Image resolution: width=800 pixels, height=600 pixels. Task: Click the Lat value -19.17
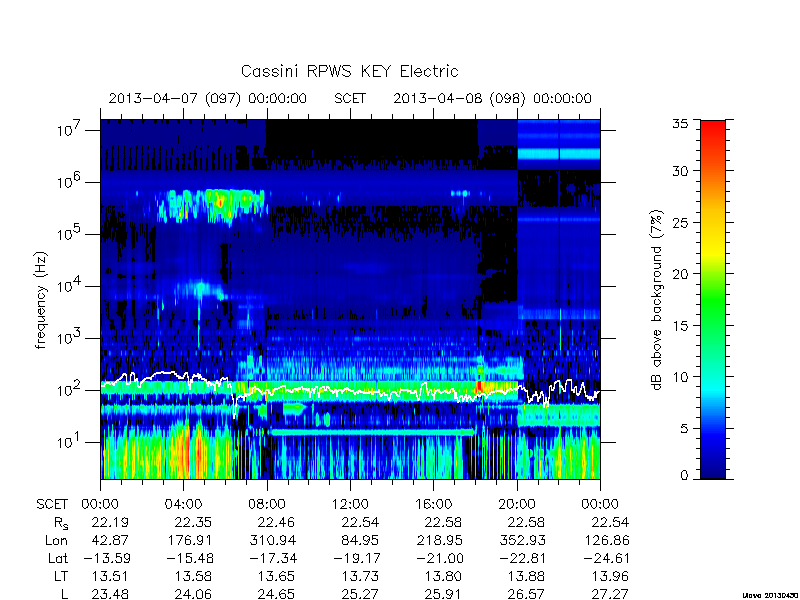click(x=356, y=559)
